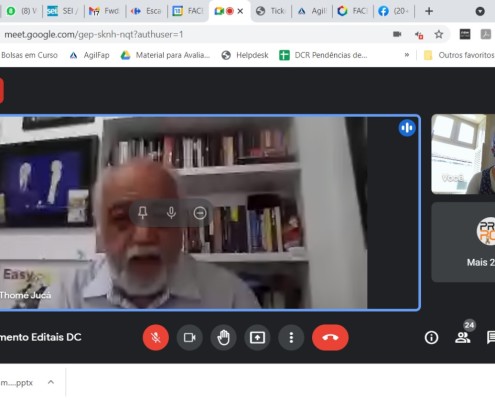
Task: Unmute the microphone in the call bar
Action: 156,337
